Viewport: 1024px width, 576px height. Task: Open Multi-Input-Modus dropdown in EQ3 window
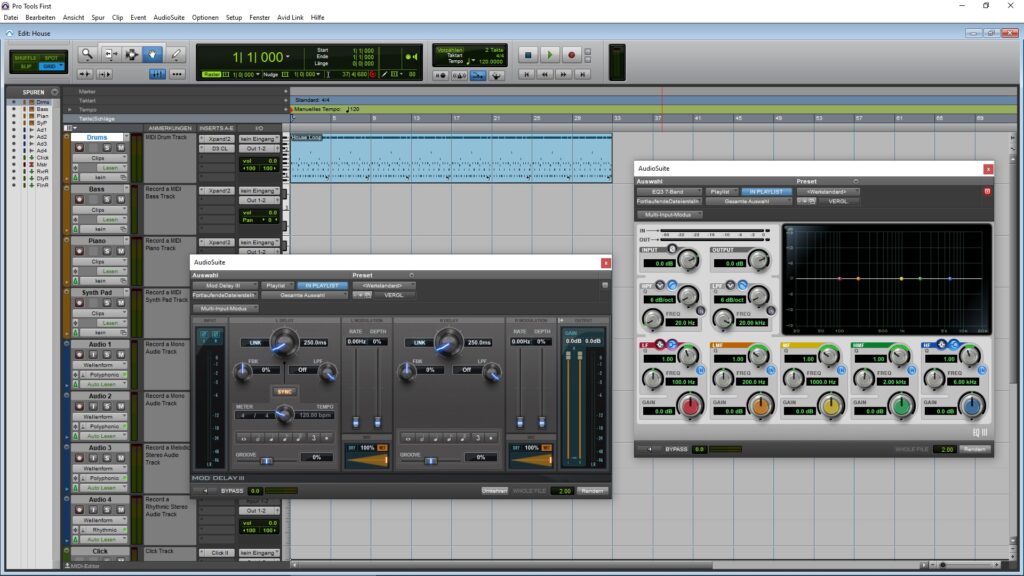669,215
